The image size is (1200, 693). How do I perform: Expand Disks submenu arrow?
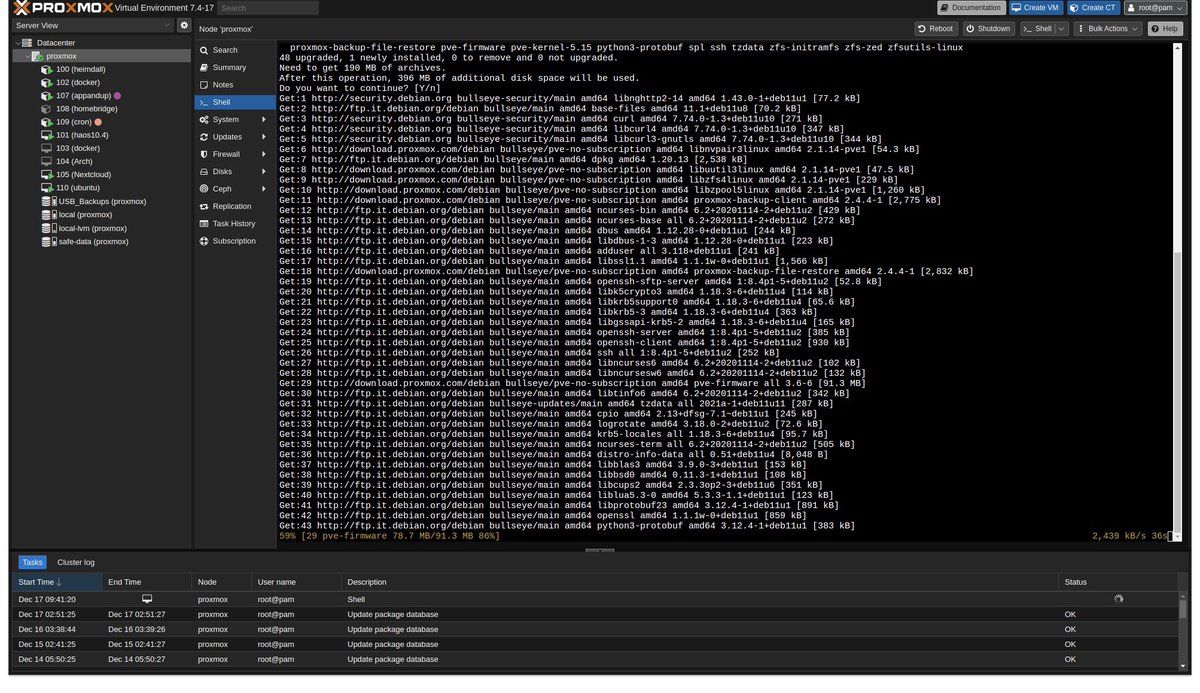[265, 171]
